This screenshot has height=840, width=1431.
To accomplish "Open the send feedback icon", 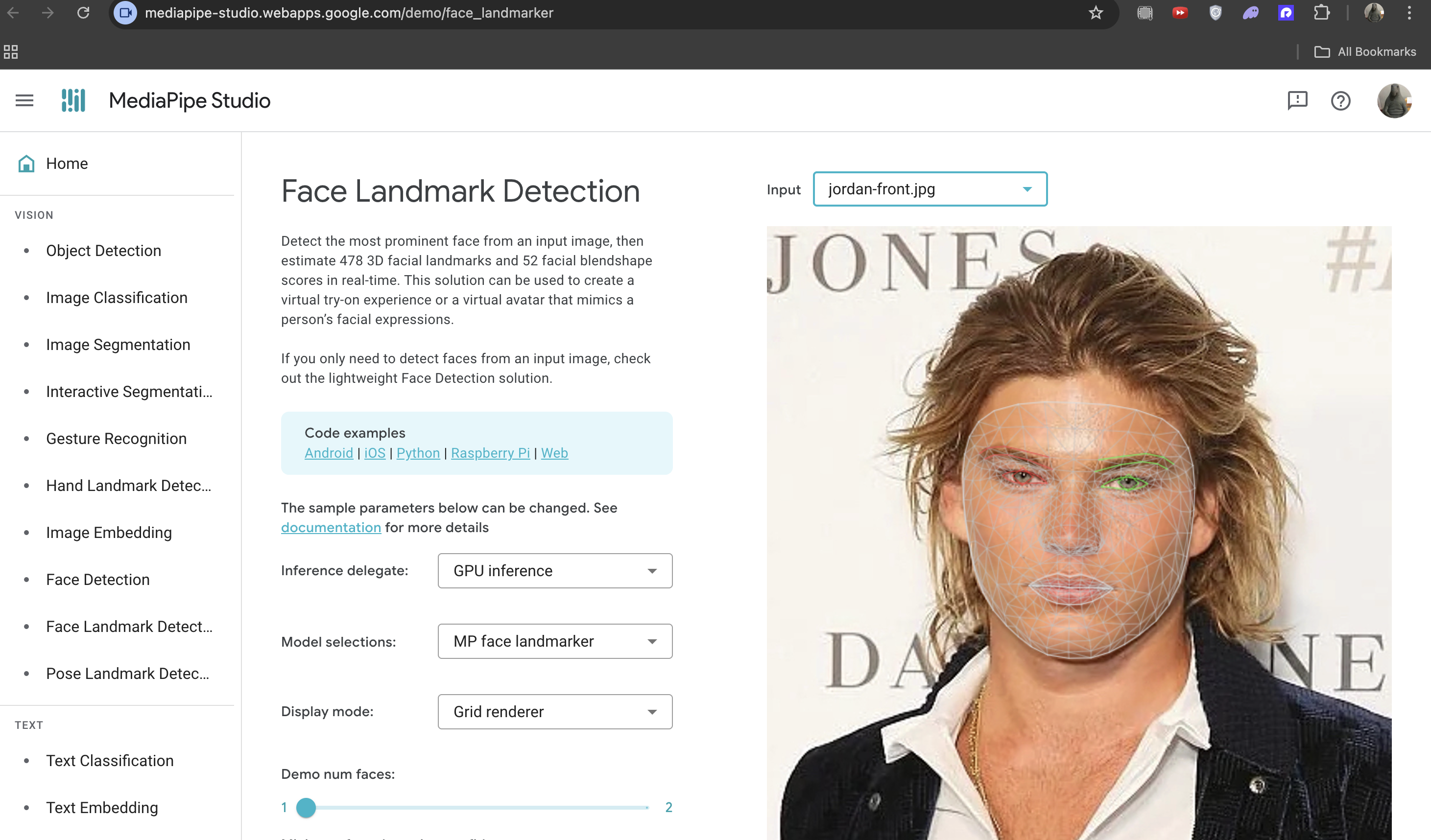I will (x=1297, y=100).
